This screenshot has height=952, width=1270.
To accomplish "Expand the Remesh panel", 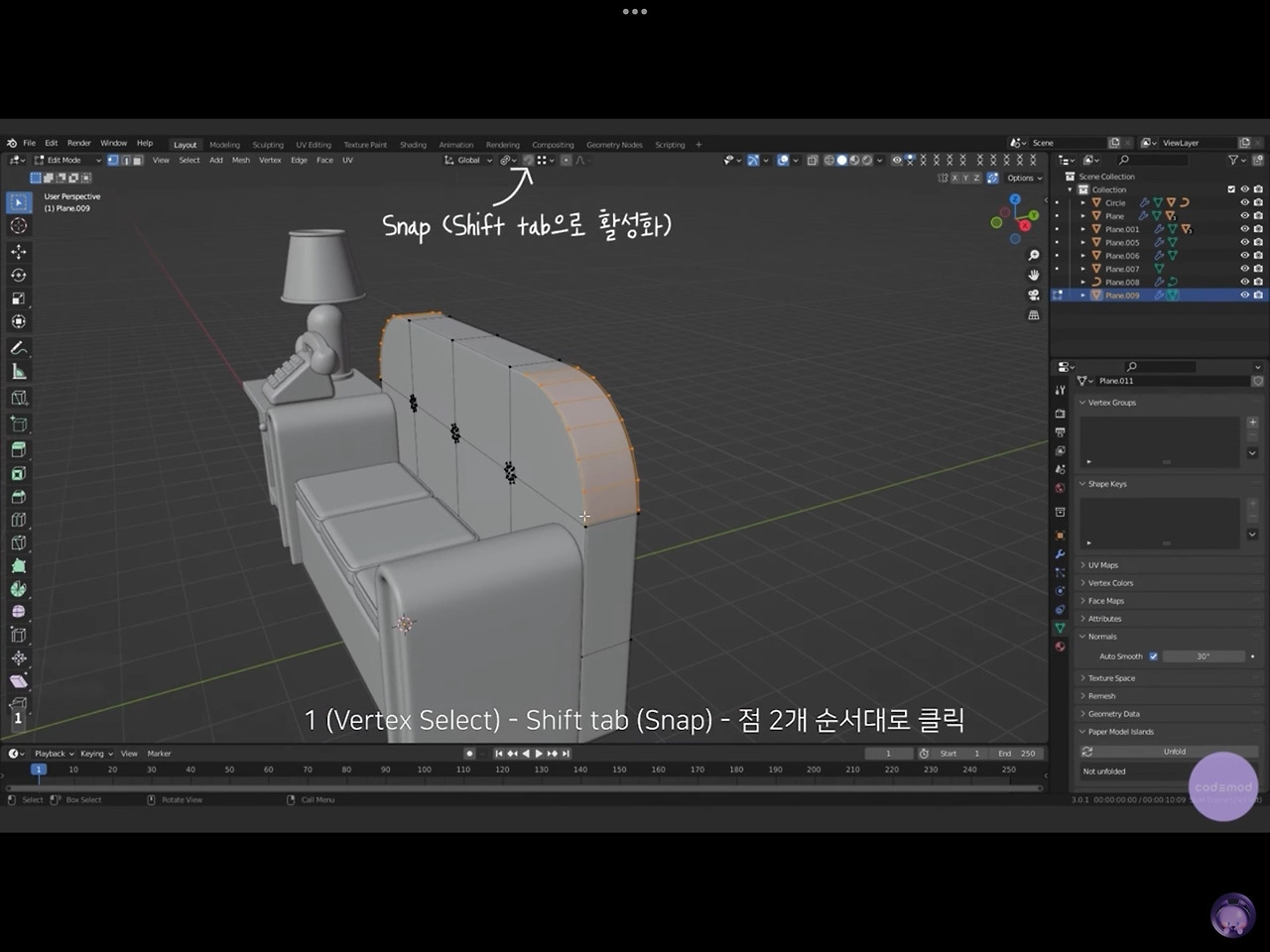I will coord(1101,696).
